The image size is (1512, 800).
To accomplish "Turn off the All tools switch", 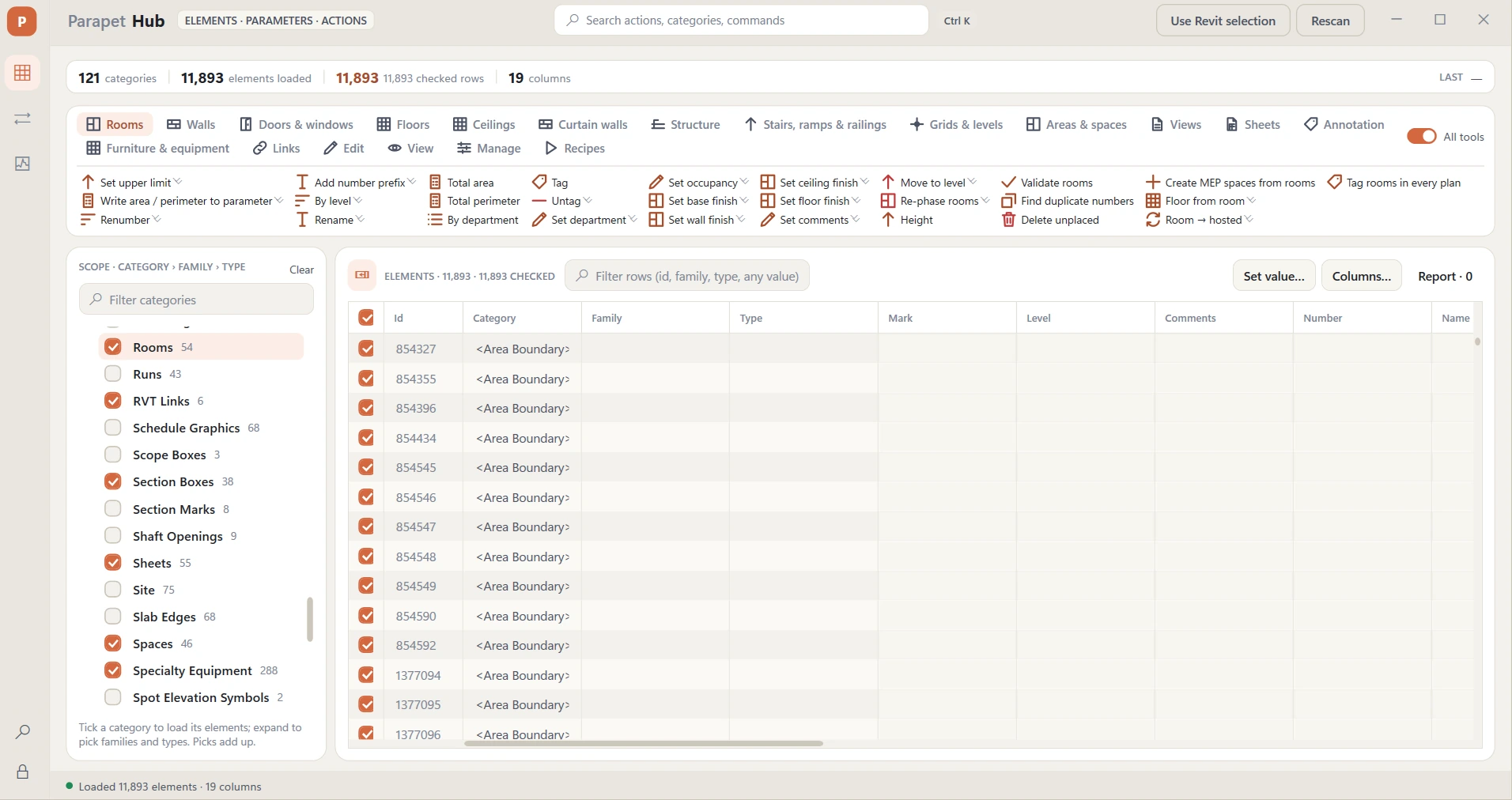I will 1421,137.
